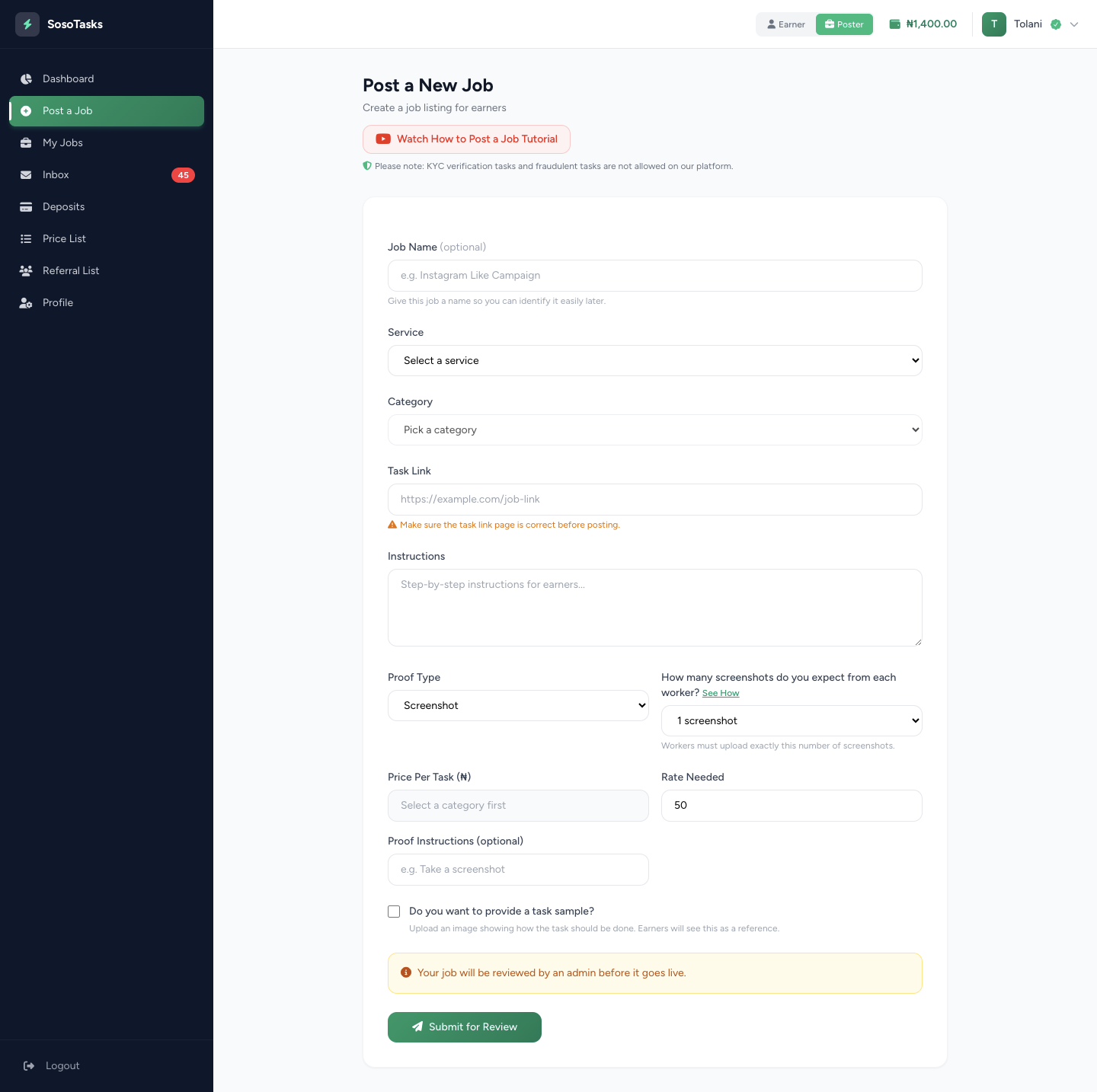Image resolution: width=1097 pixels, height=1092 pixels.
Task: Click the red 45 inbox badge
Action: coord(183,175)
